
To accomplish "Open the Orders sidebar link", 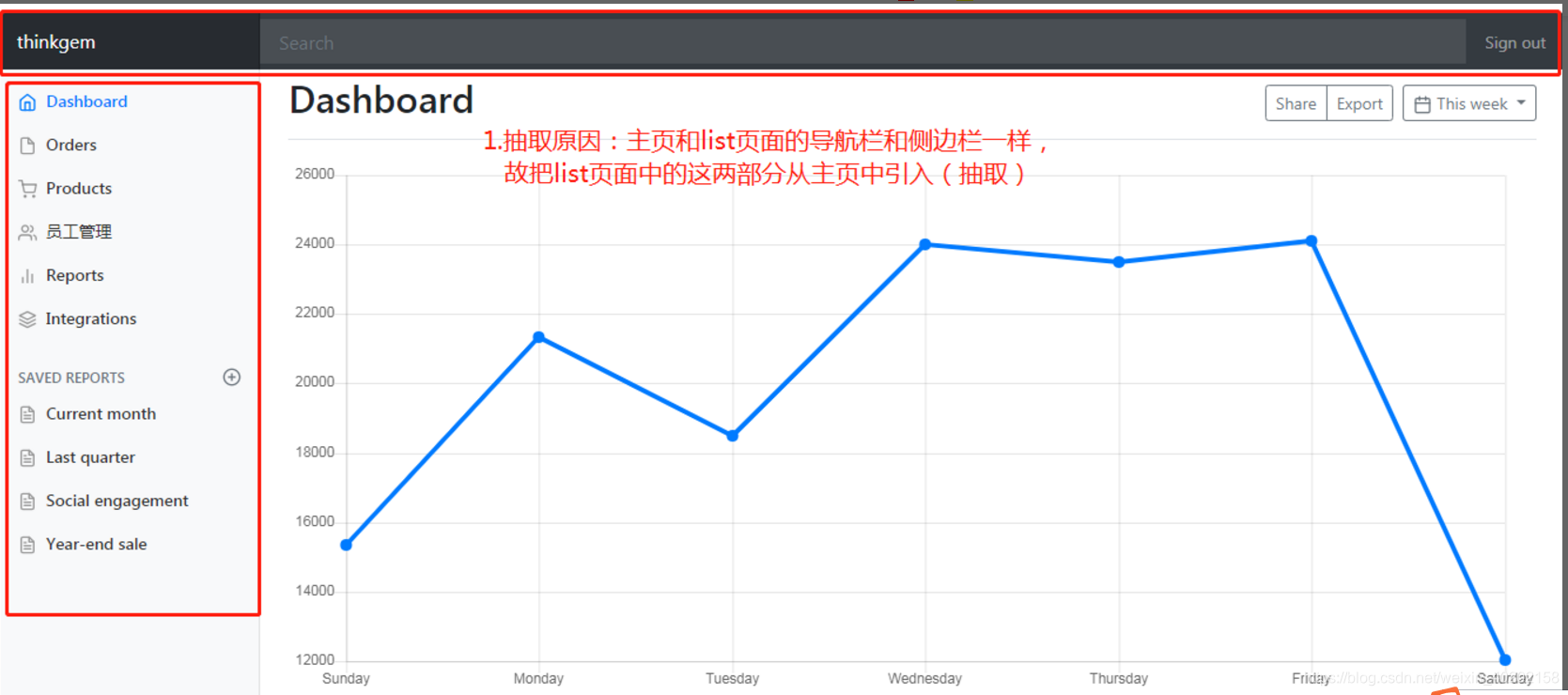I will [71, 145].
